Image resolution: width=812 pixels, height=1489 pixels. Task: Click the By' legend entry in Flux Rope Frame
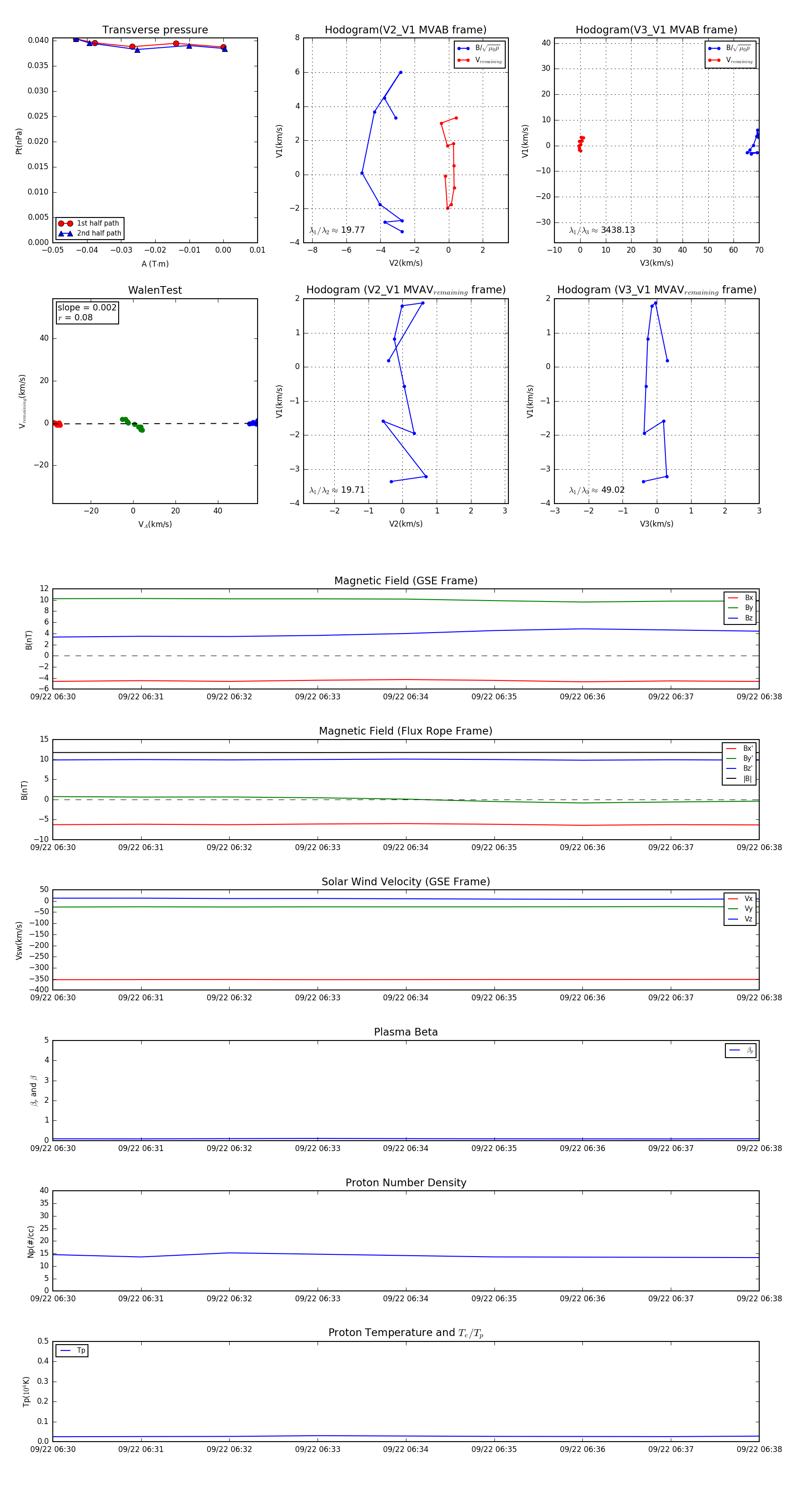tap(739, 758)
